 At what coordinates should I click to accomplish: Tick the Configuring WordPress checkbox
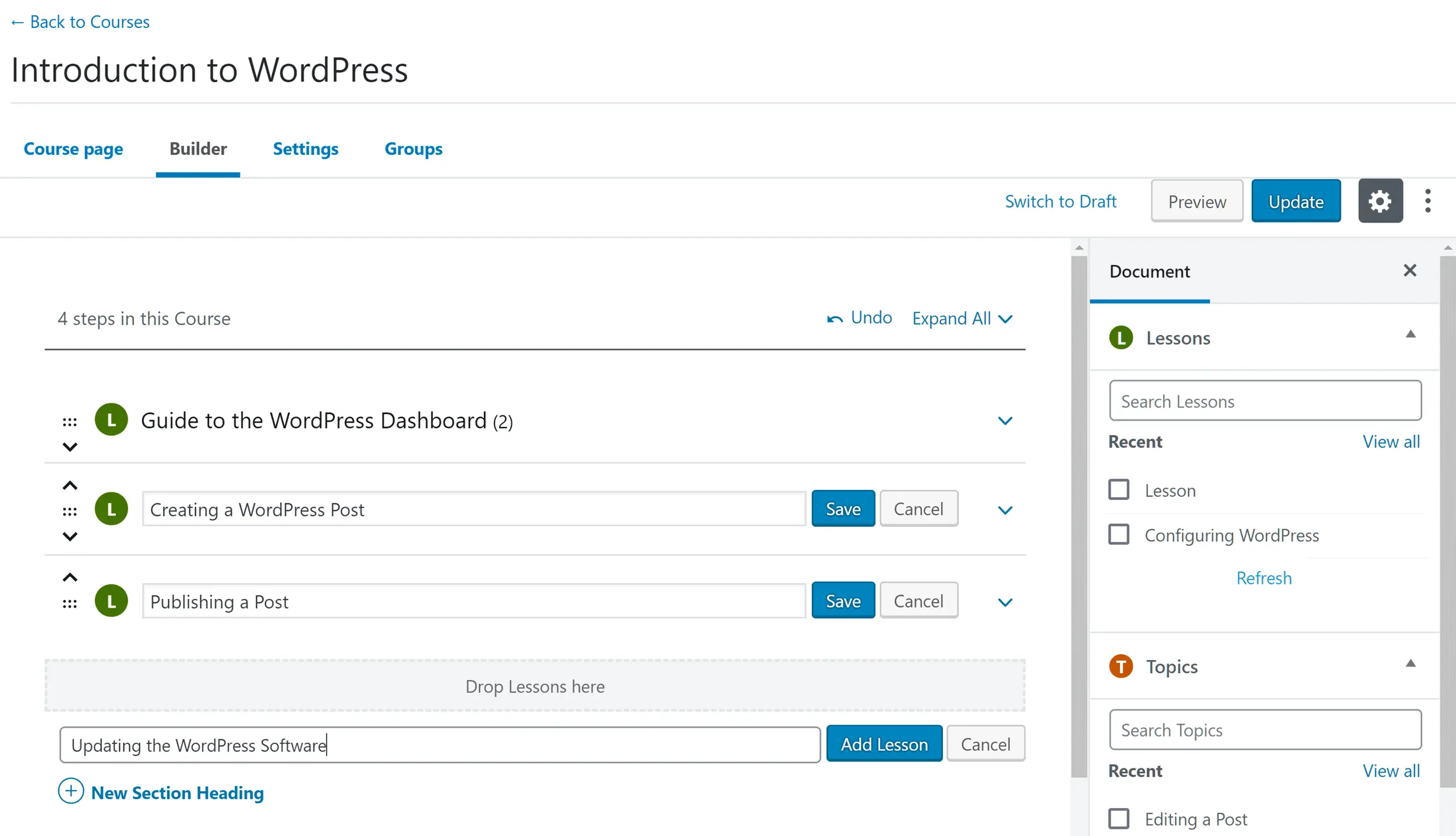(1118, 534)
